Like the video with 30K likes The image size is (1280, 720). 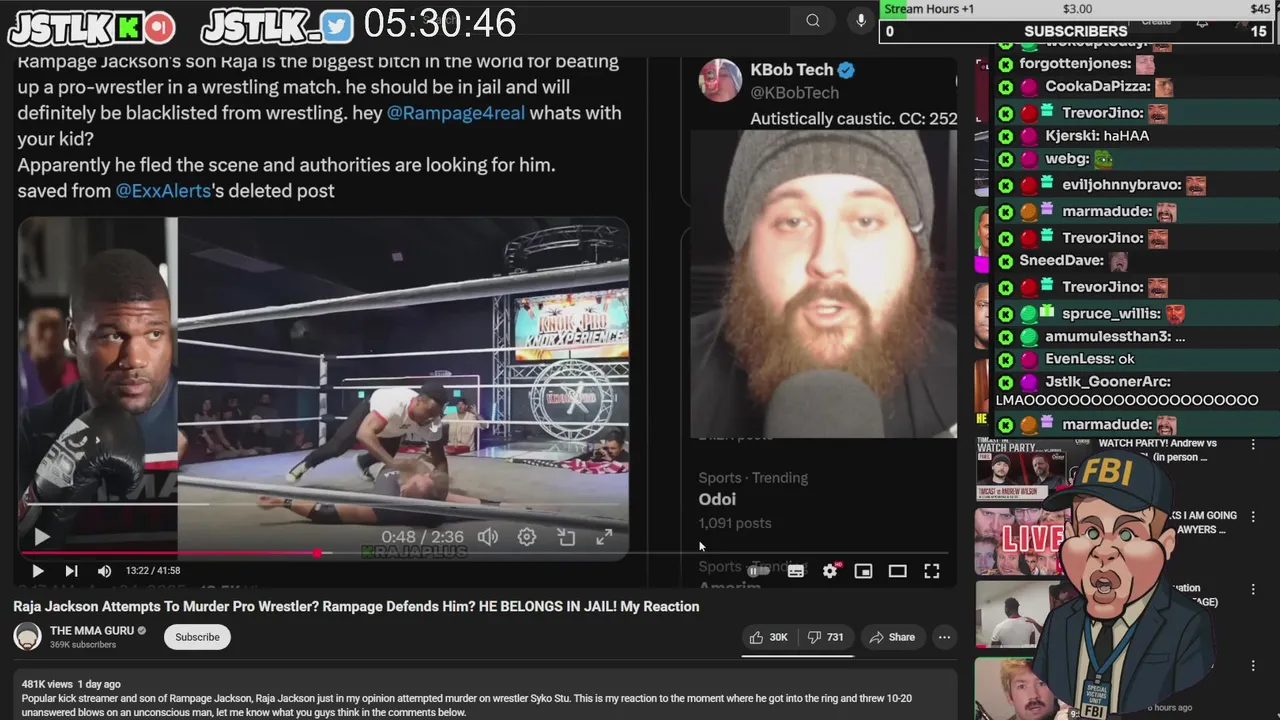(x=768, y=637)
